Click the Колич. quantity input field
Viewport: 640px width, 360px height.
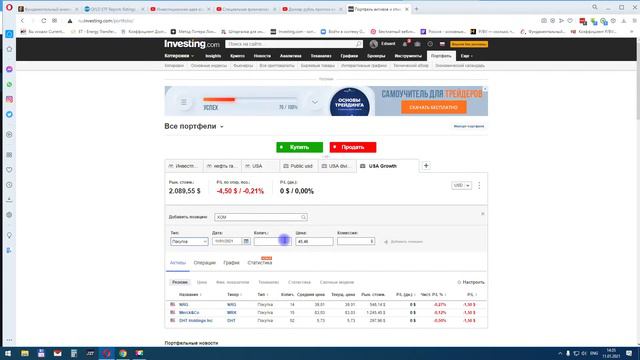273,242
